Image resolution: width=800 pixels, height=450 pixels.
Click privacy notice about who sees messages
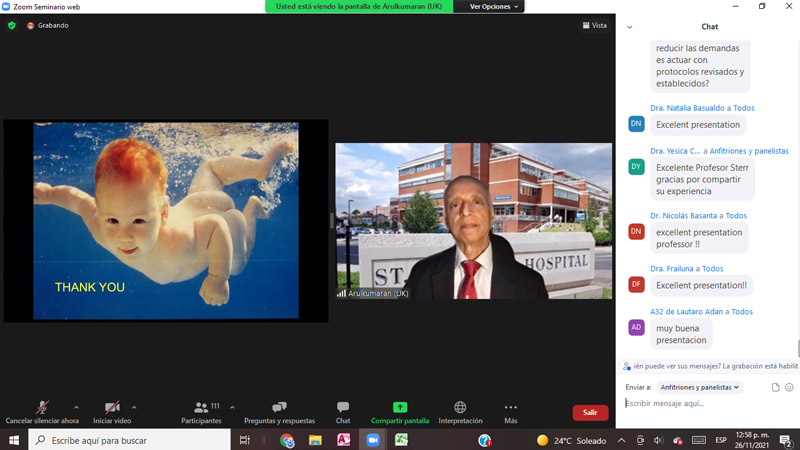pyautogui.click(x=711, y=366)
